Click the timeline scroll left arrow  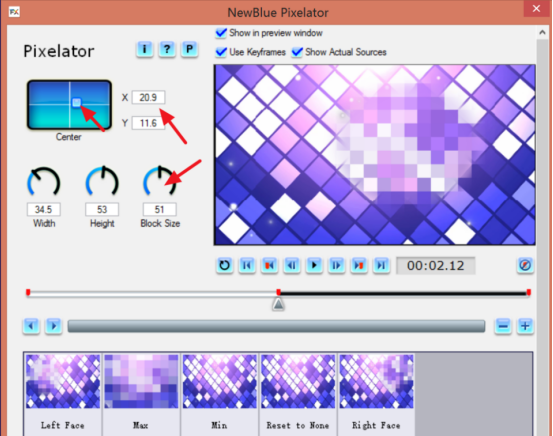31,326
